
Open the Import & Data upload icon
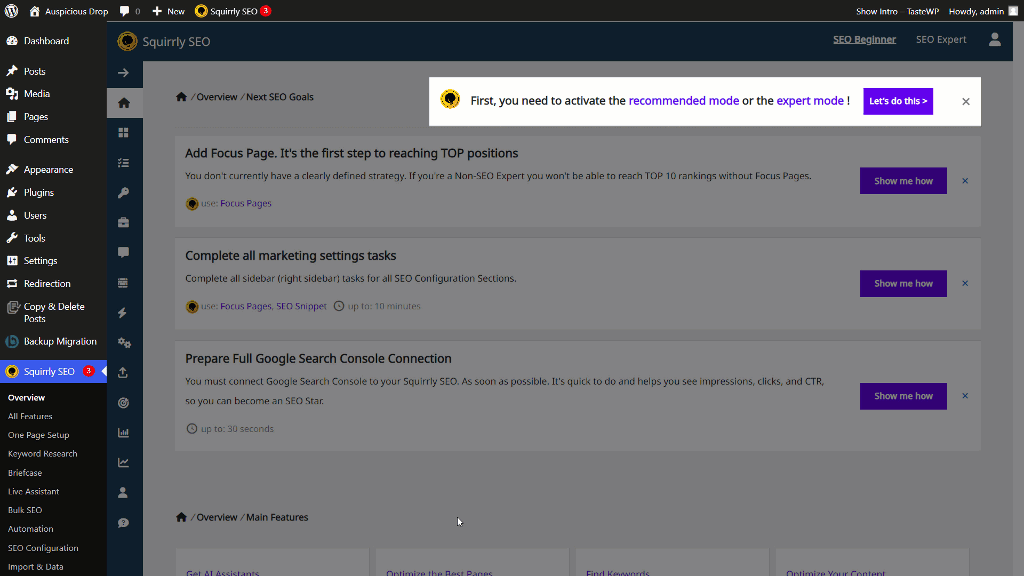point(123,372)
